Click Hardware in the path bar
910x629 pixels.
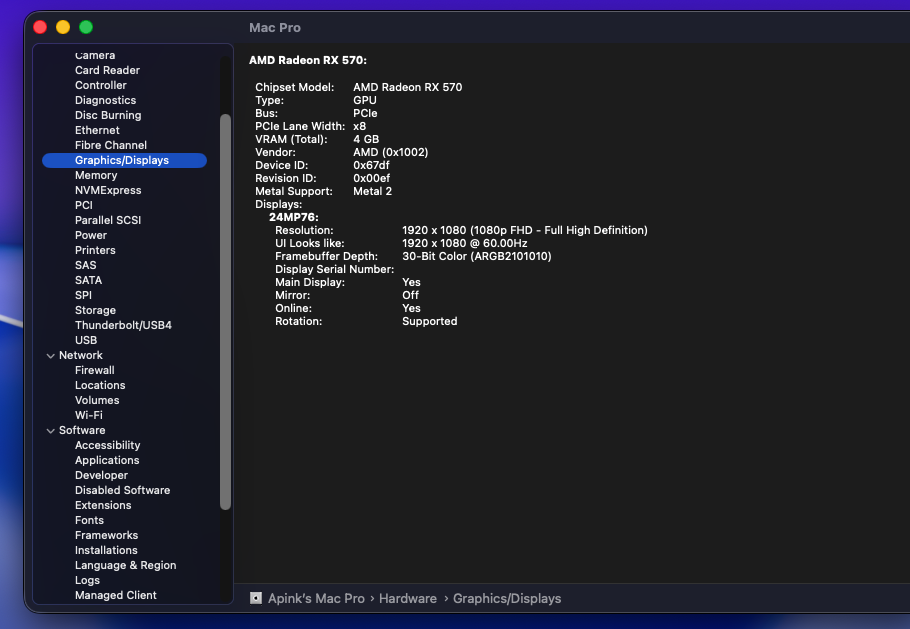[x=407, y=598]
